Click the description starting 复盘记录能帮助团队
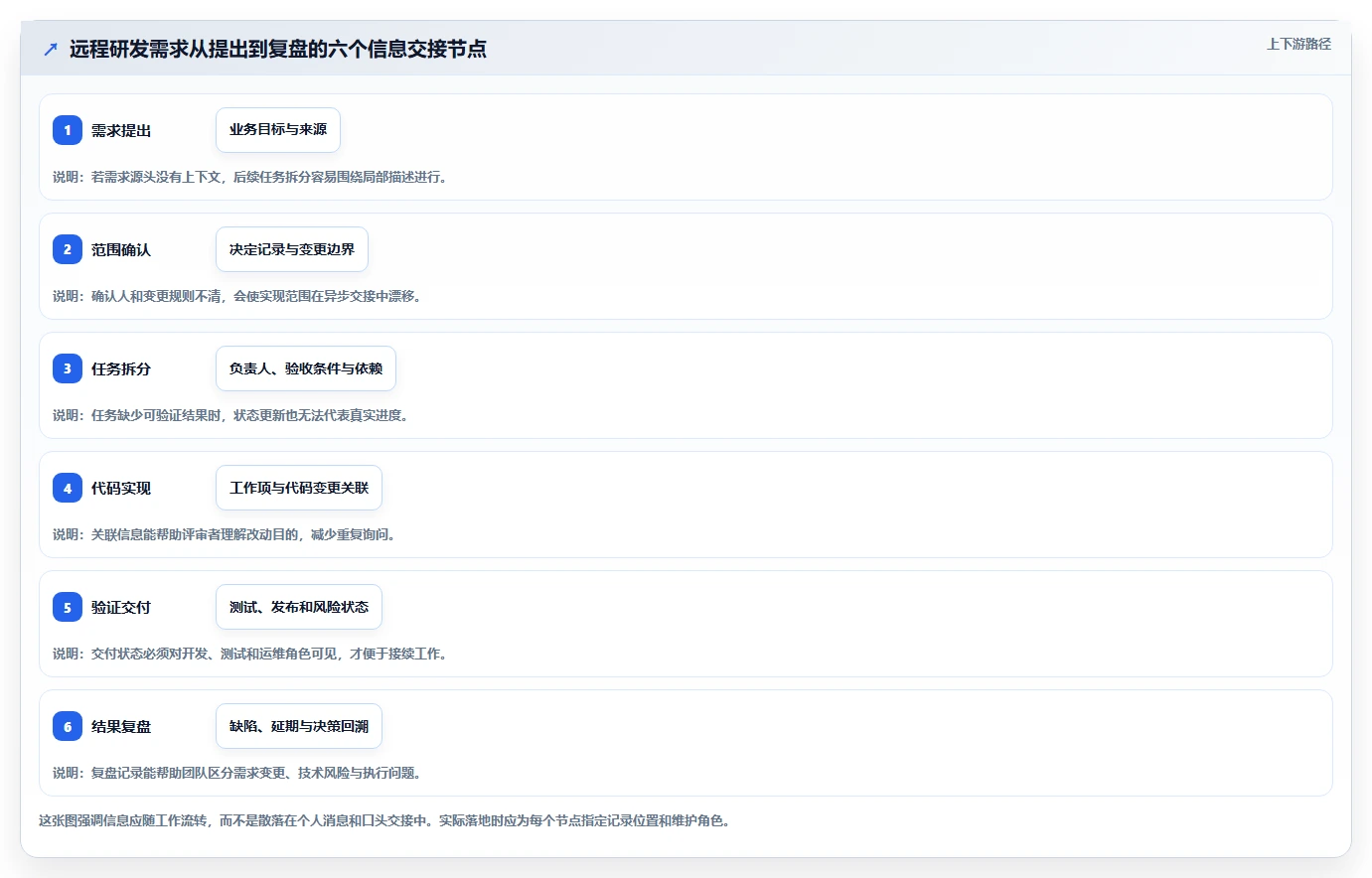The width and height of the screenshot is (1372, 878). point(239,773)
